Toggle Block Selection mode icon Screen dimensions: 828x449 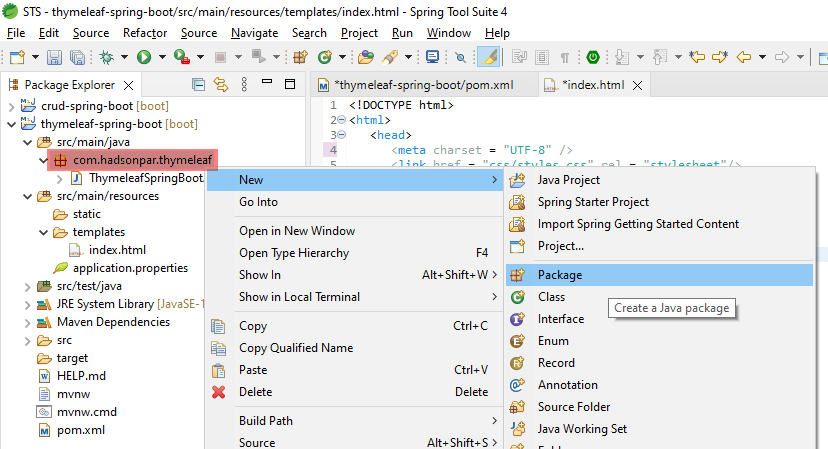542,57
